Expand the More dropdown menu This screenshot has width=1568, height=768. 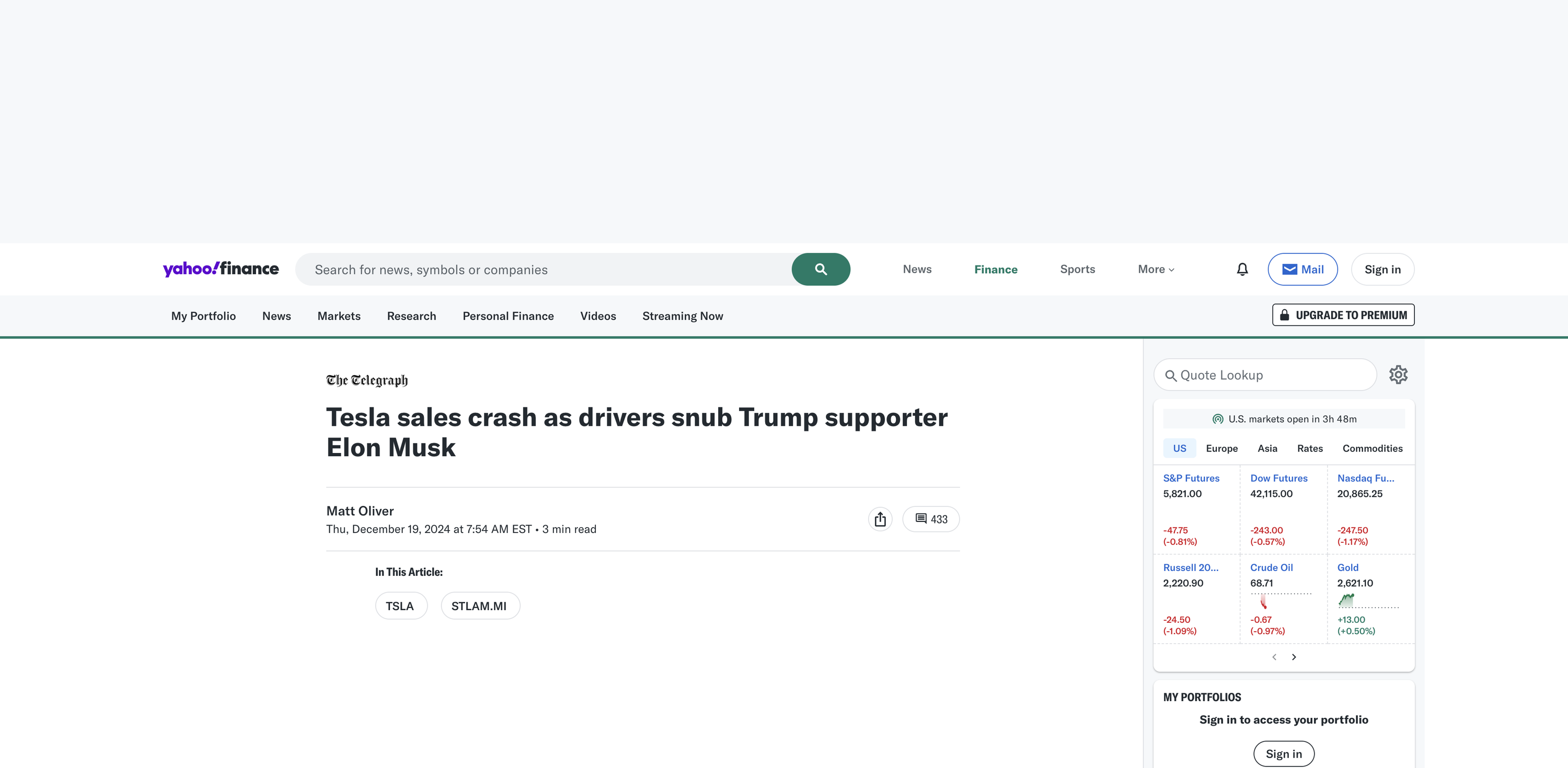[1156, 269]
